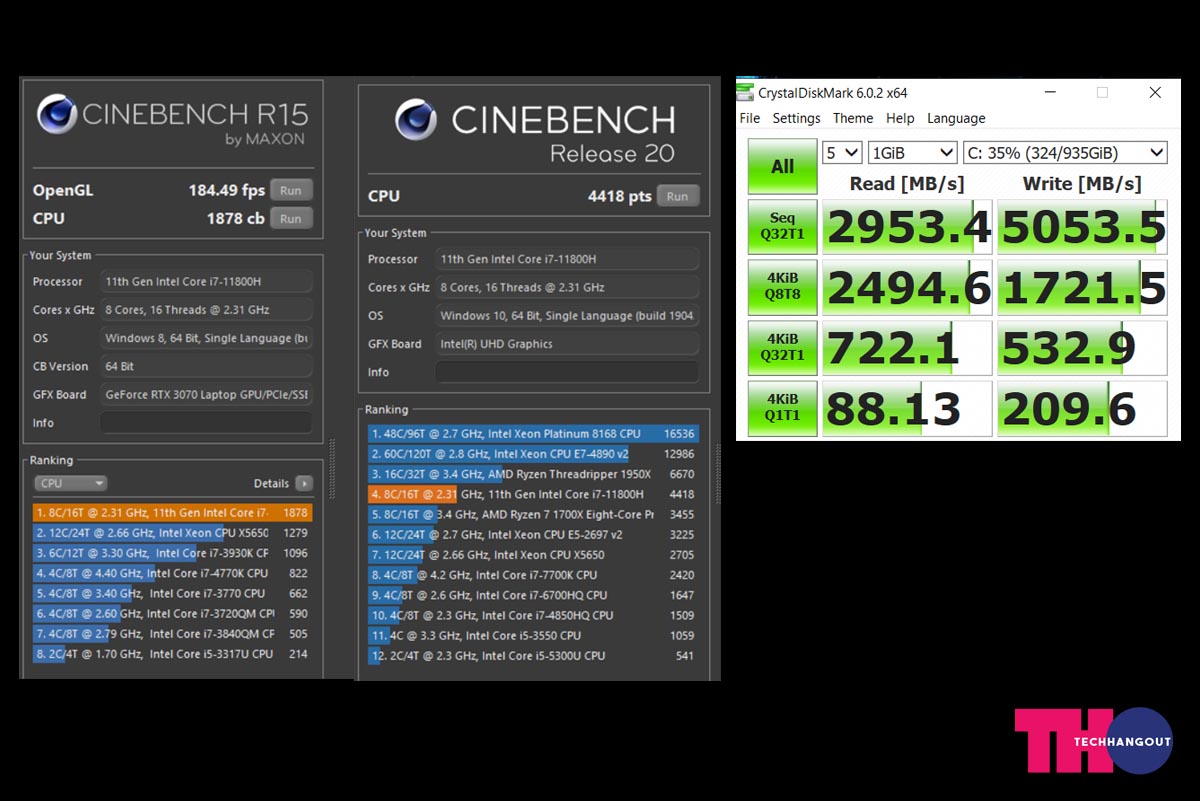Open the Help menu in CrystalDiskMark
Image resolution: width=1200 pixels, height=801 pixels.
click(900, 118)
